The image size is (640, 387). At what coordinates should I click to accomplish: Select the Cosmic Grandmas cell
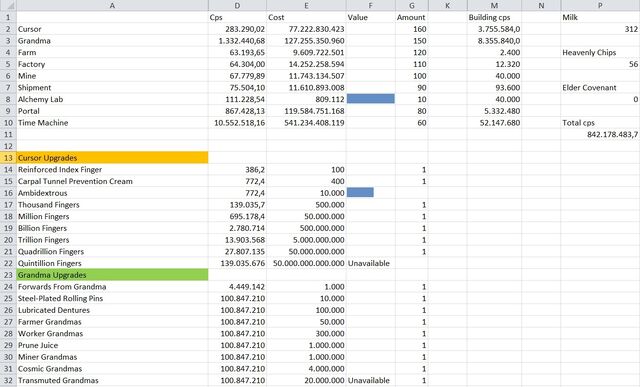[112, 369]
